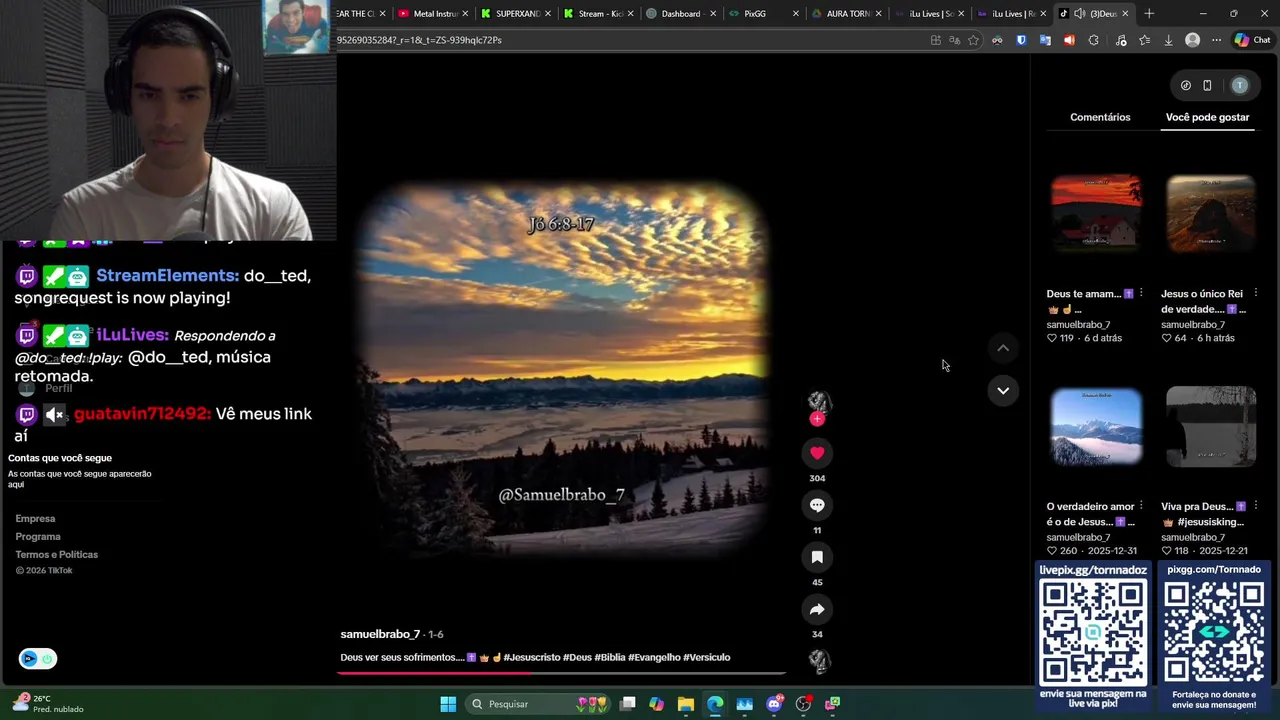Seek along the video progress bar

coord(561,673)
